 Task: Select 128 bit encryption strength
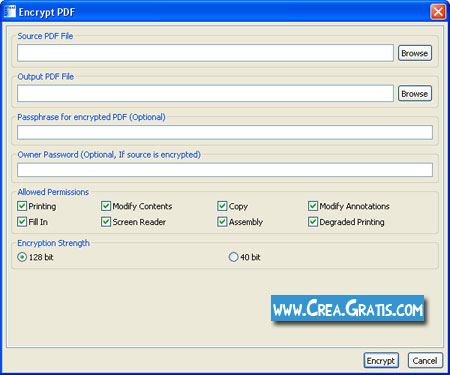[x=22, y=257]
